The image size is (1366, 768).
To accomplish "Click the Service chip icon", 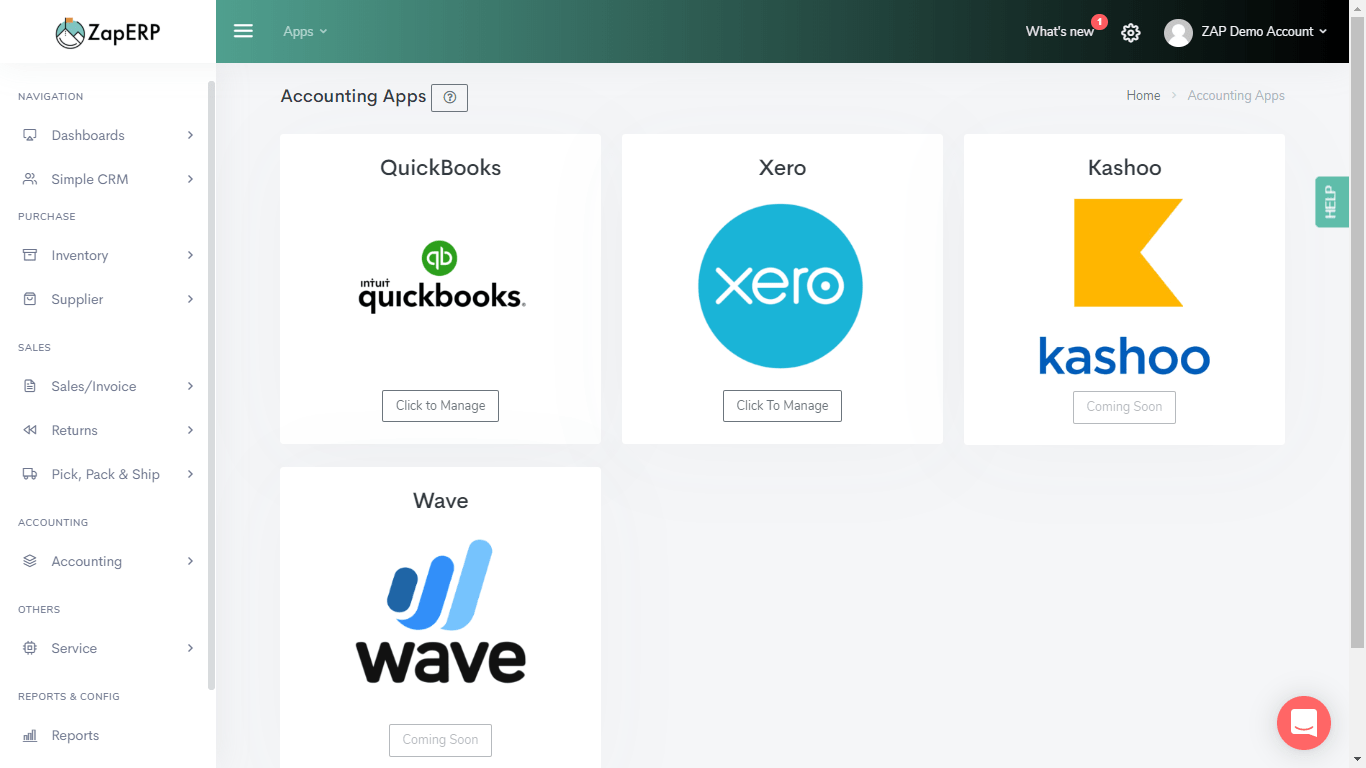I will coord(30,648).
